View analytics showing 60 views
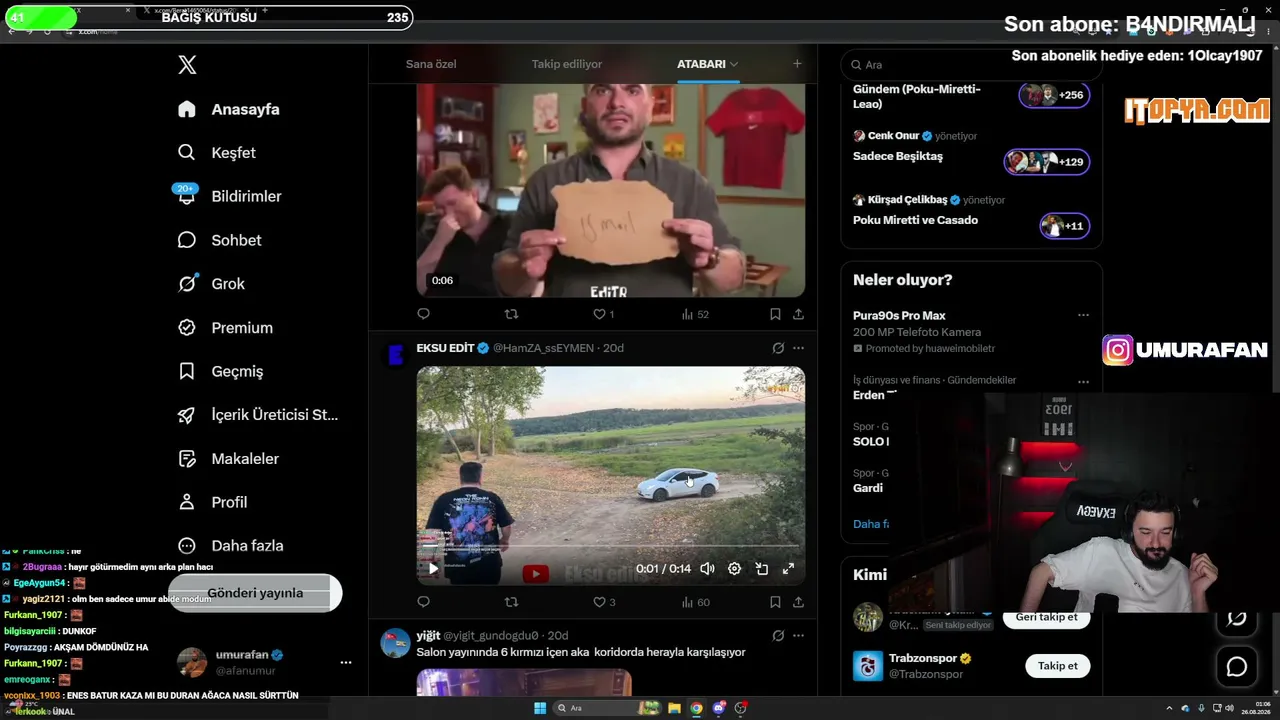Viewport: 1280px width, 720px height. [695, 602]
